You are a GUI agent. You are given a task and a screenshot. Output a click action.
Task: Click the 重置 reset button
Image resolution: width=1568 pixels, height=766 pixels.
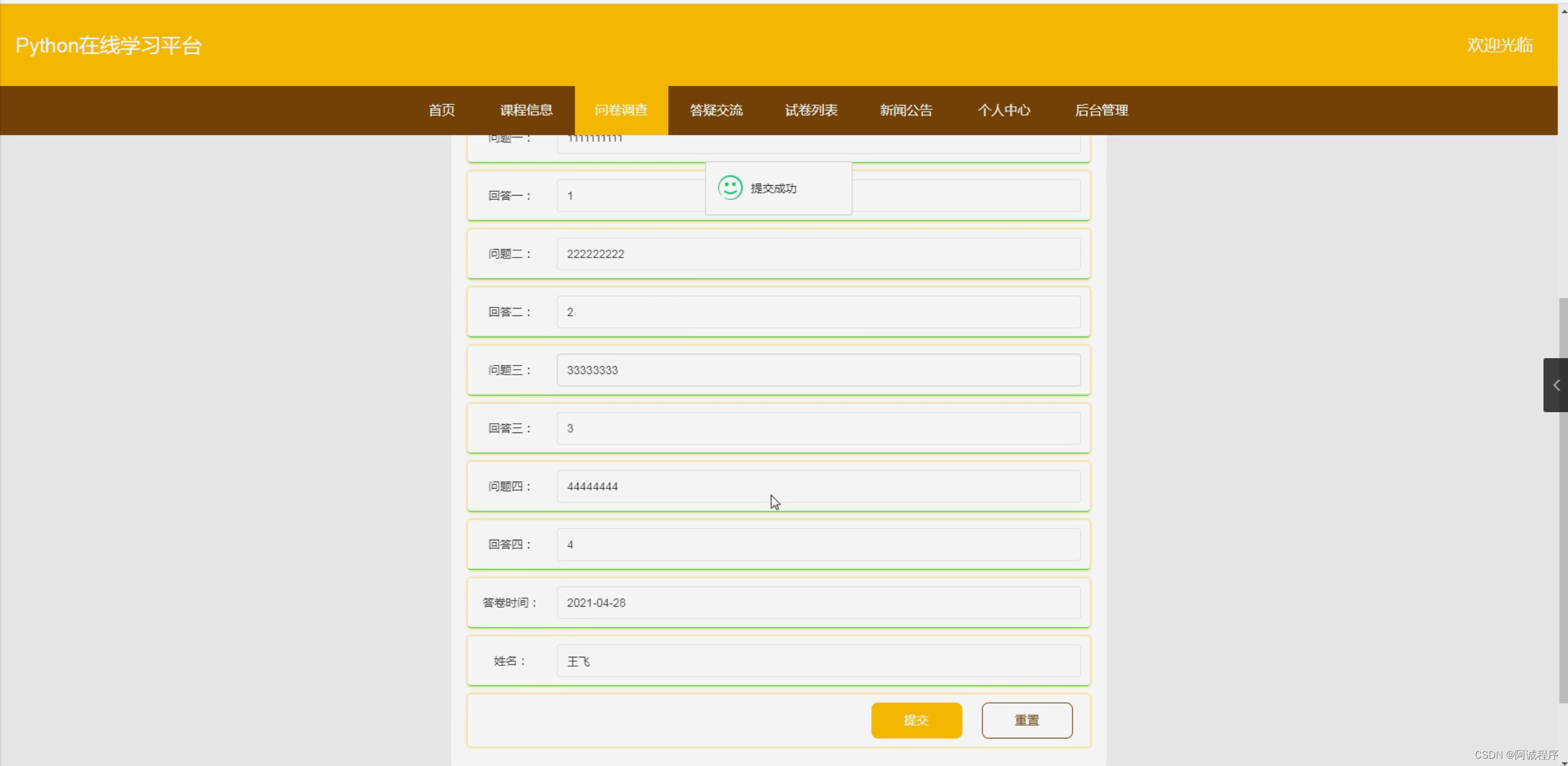coord(1026,720)
